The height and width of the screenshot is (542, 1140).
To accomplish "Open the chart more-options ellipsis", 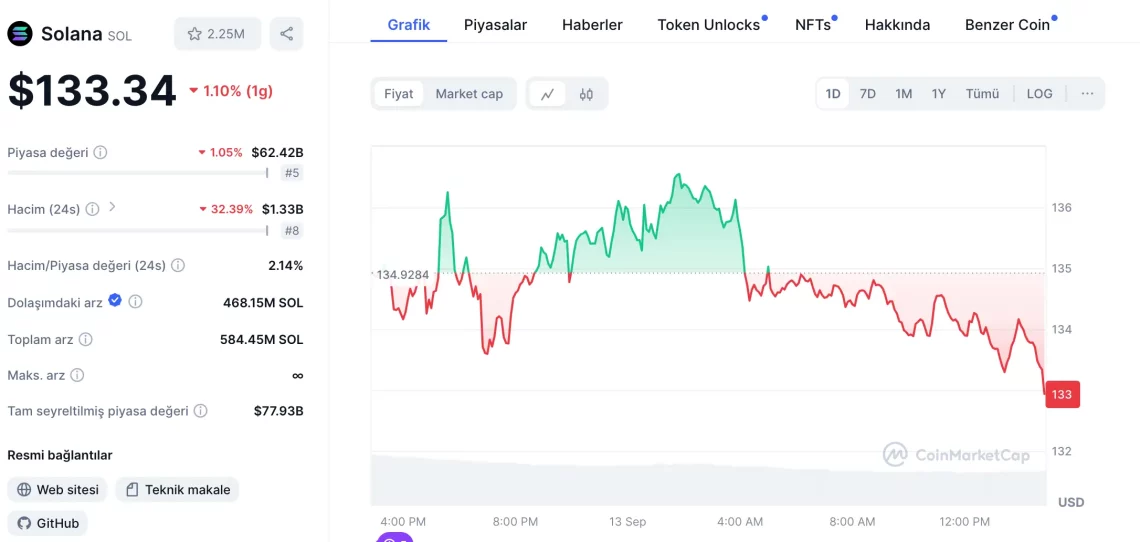I will pos(1087,94).
